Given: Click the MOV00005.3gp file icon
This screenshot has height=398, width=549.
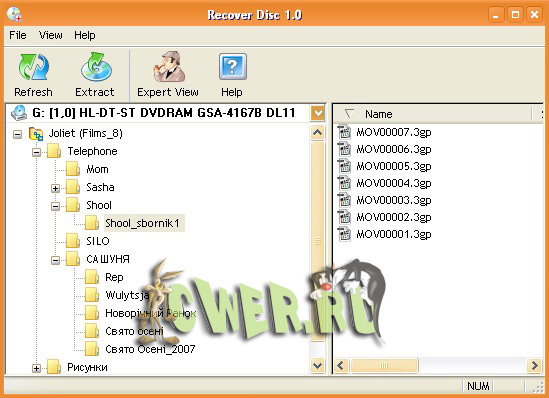Looking at the screenshot, I should pos(345,166).
